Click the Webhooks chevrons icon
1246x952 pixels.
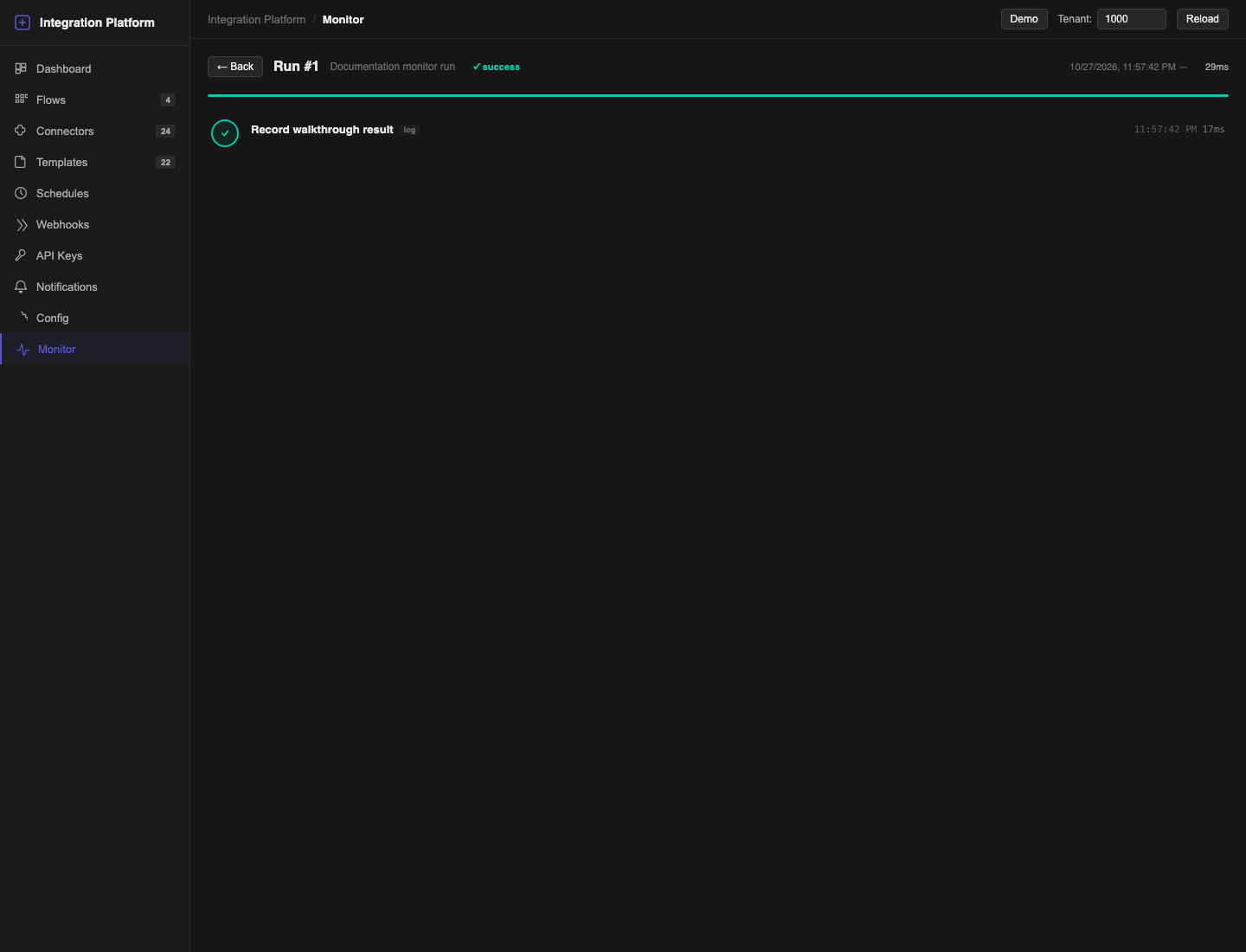(22, 224)
